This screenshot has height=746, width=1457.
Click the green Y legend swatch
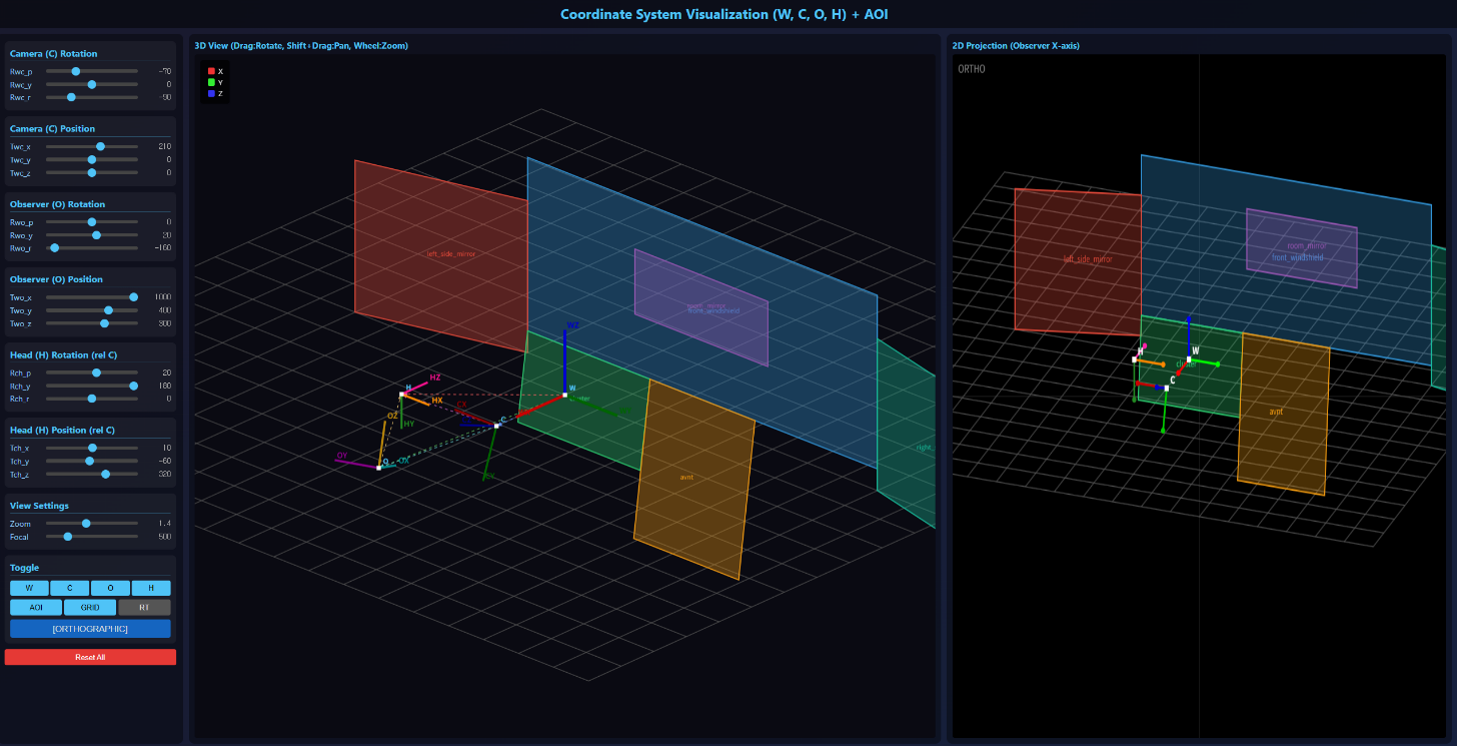[x=211, y=82]
